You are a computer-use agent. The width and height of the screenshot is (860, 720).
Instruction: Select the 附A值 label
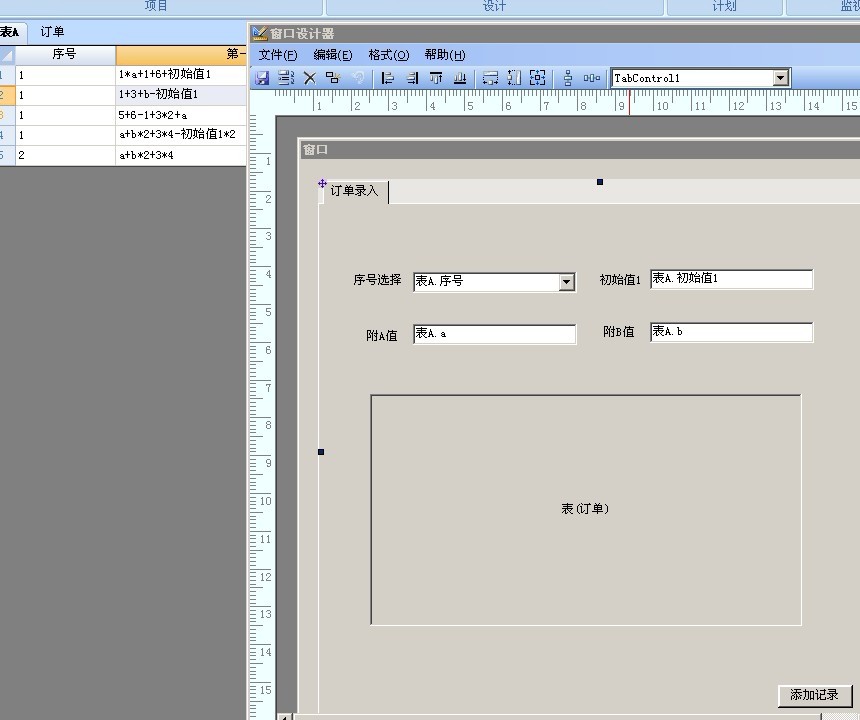(x=382, y=335)
